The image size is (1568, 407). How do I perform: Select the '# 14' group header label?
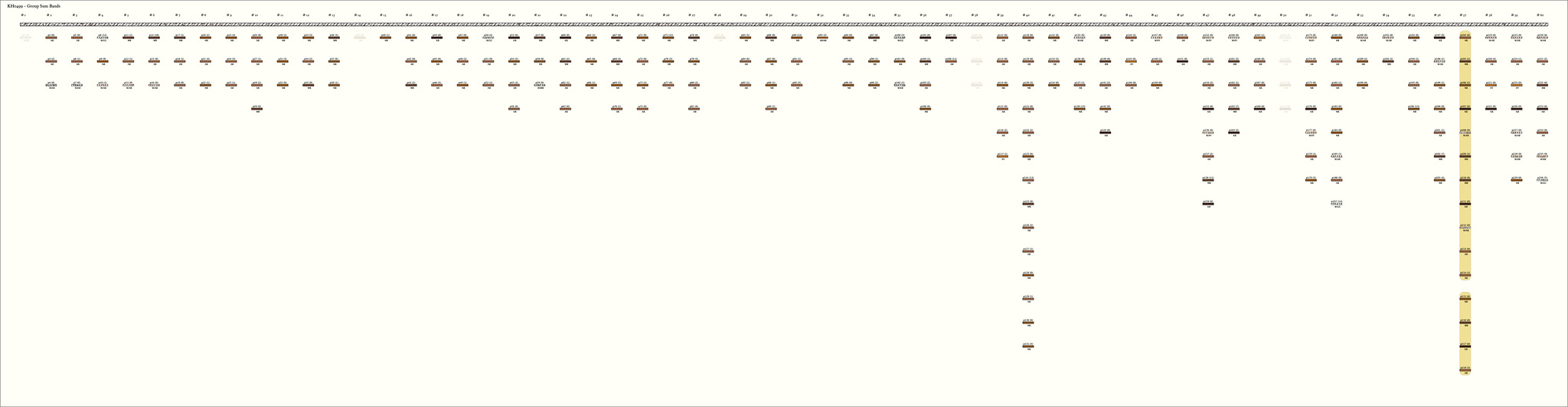tap(358, 15)
